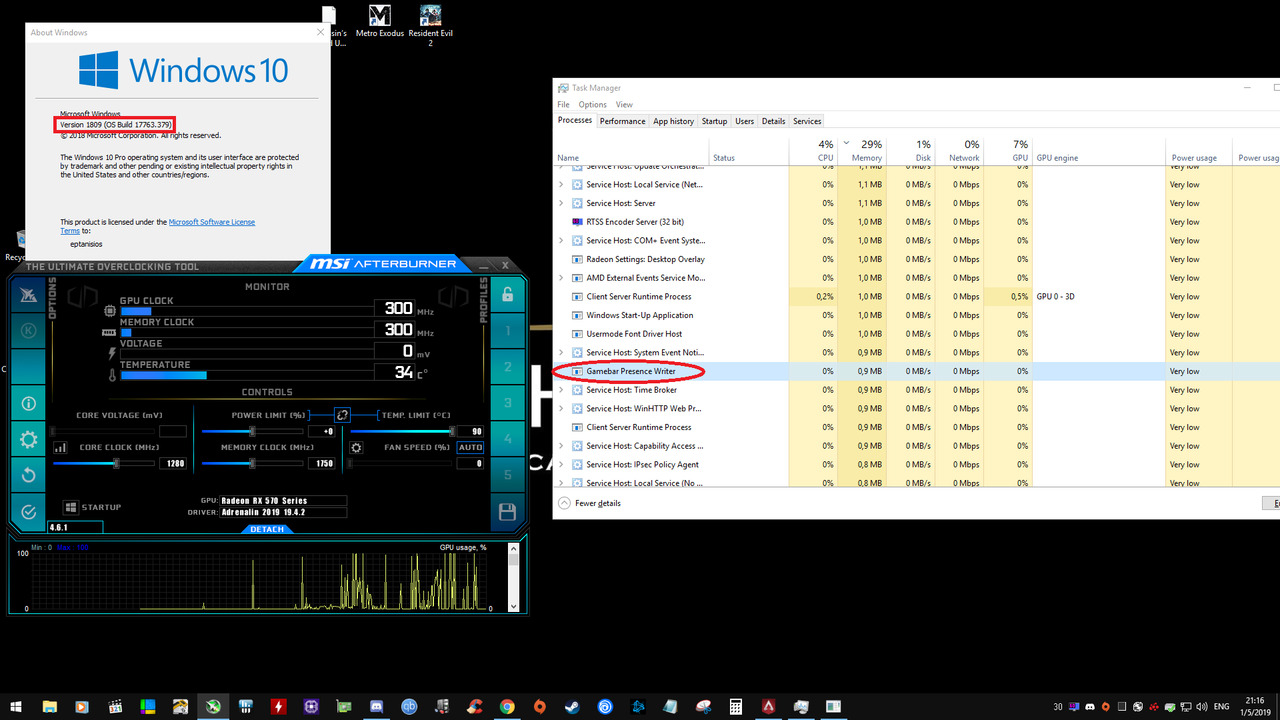
Task: Select profile slot 4 in Afterburner
Action: (507, 439)
